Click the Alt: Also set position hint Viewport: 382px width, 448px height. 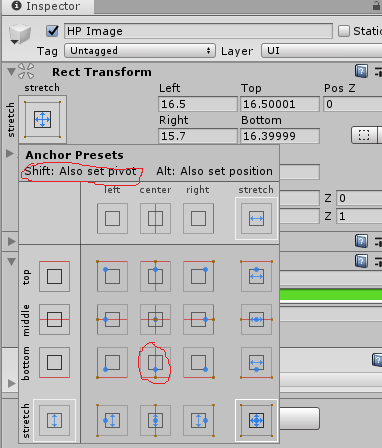pos(215,171)
